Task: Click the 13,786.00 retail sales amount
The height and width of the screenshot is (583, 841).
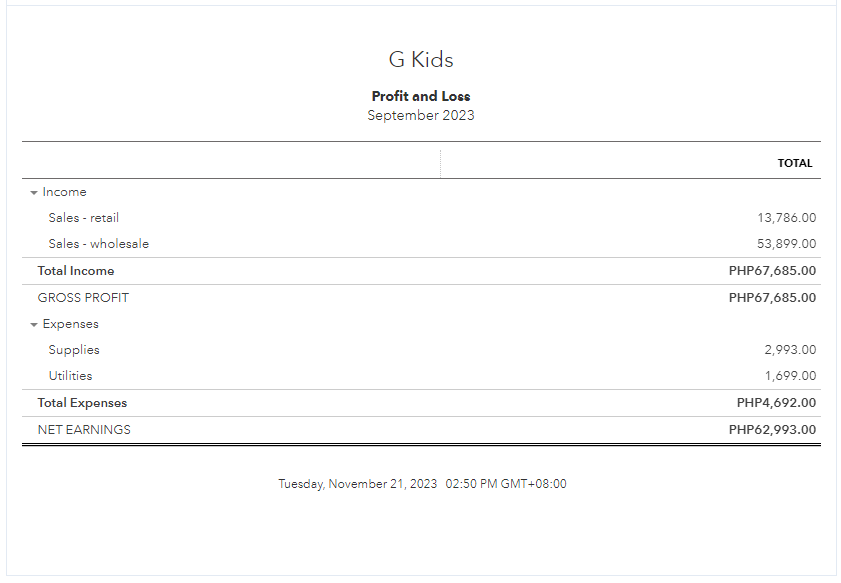Action: pos(786,218)
